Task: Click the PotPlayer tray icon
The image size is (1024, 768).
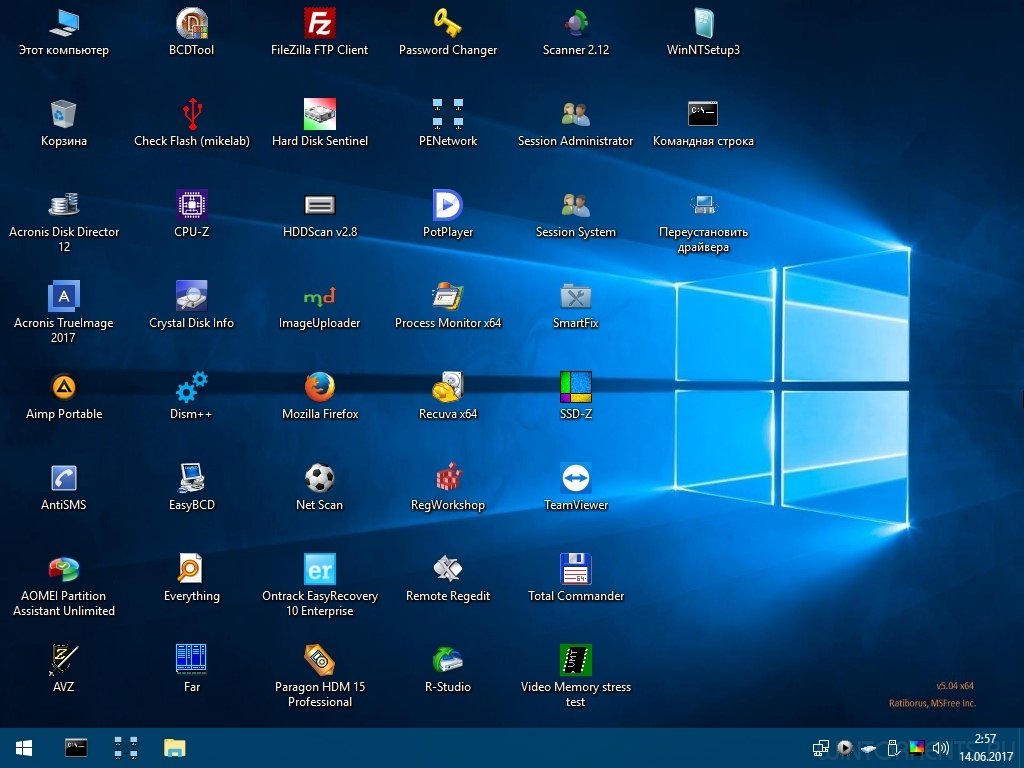Action: [844, 748]
